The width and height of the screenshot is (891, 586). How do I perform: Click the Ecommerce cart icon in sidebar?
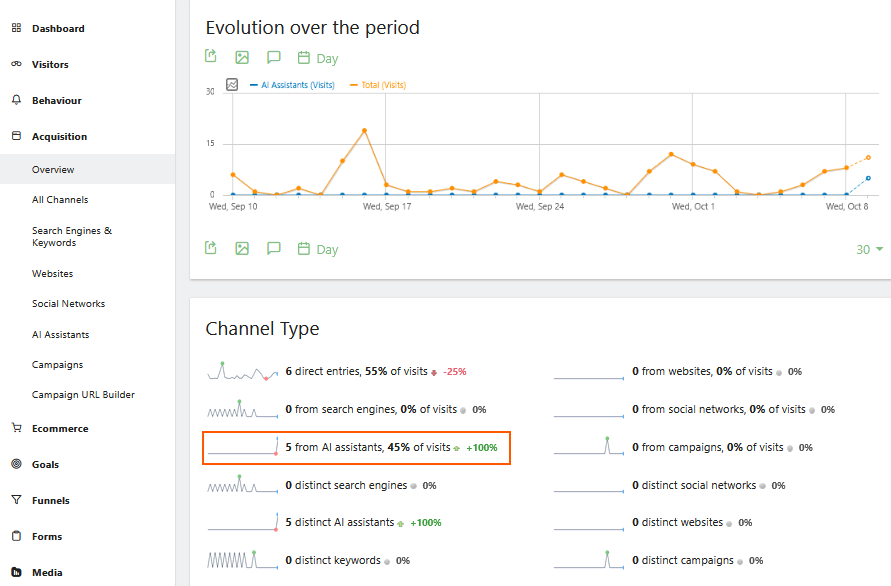tap(16, 428)
